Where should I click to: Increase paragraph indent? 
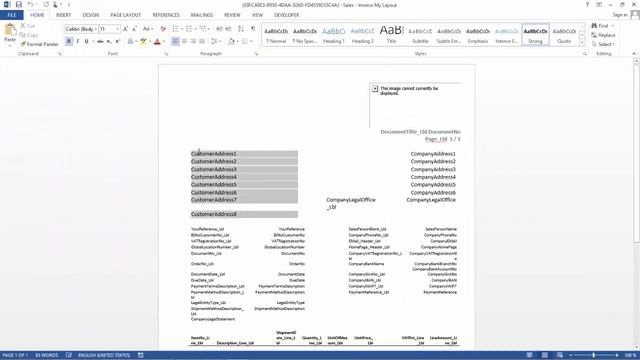[228, 29]
